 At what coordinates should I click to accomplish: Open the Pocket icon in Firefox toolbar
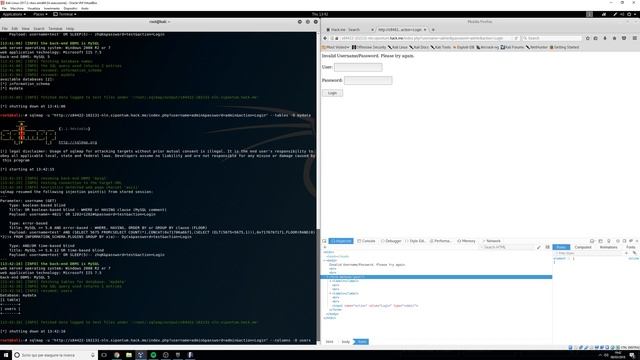(624, 38)
